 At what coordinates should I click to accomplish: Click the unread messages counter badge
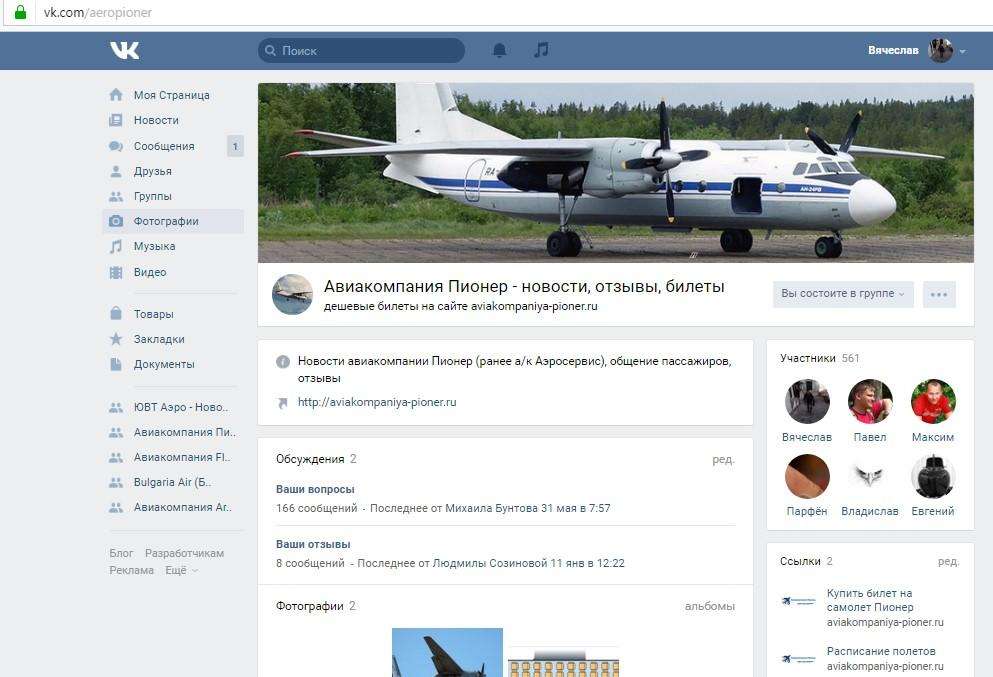click(235, 146)
